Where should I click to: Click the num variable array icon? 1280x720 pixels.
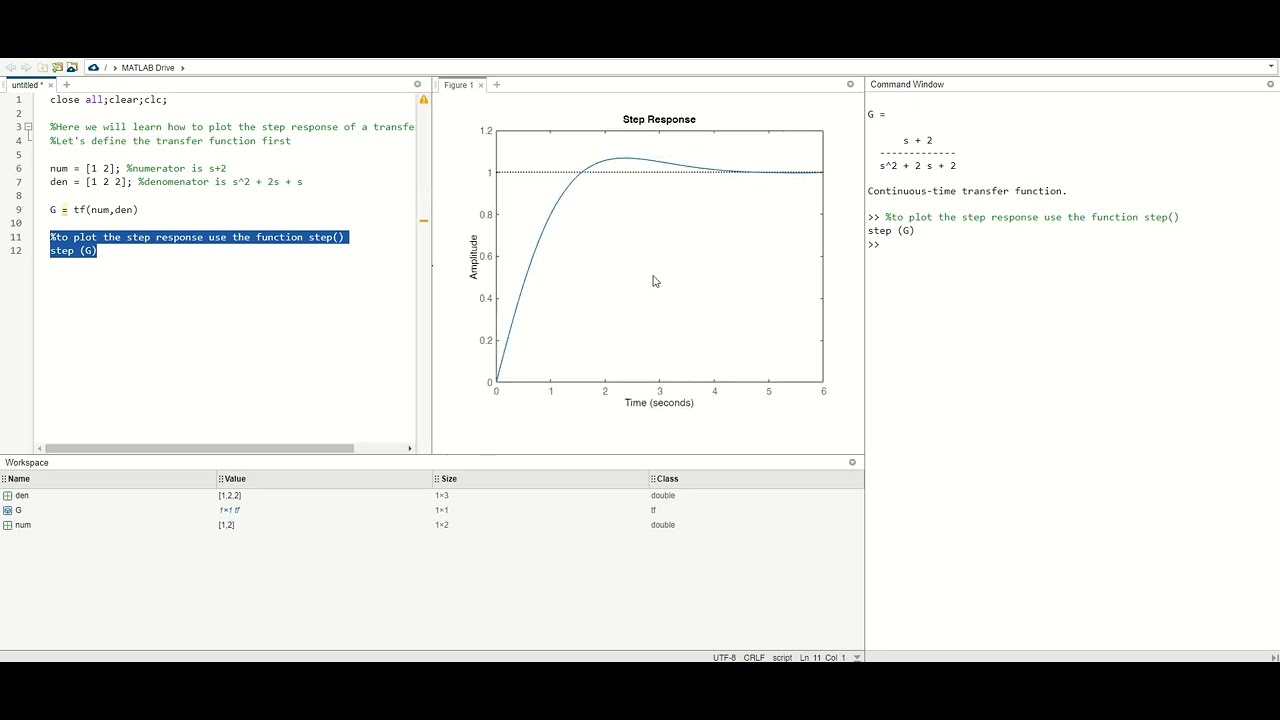pos(8,525)
